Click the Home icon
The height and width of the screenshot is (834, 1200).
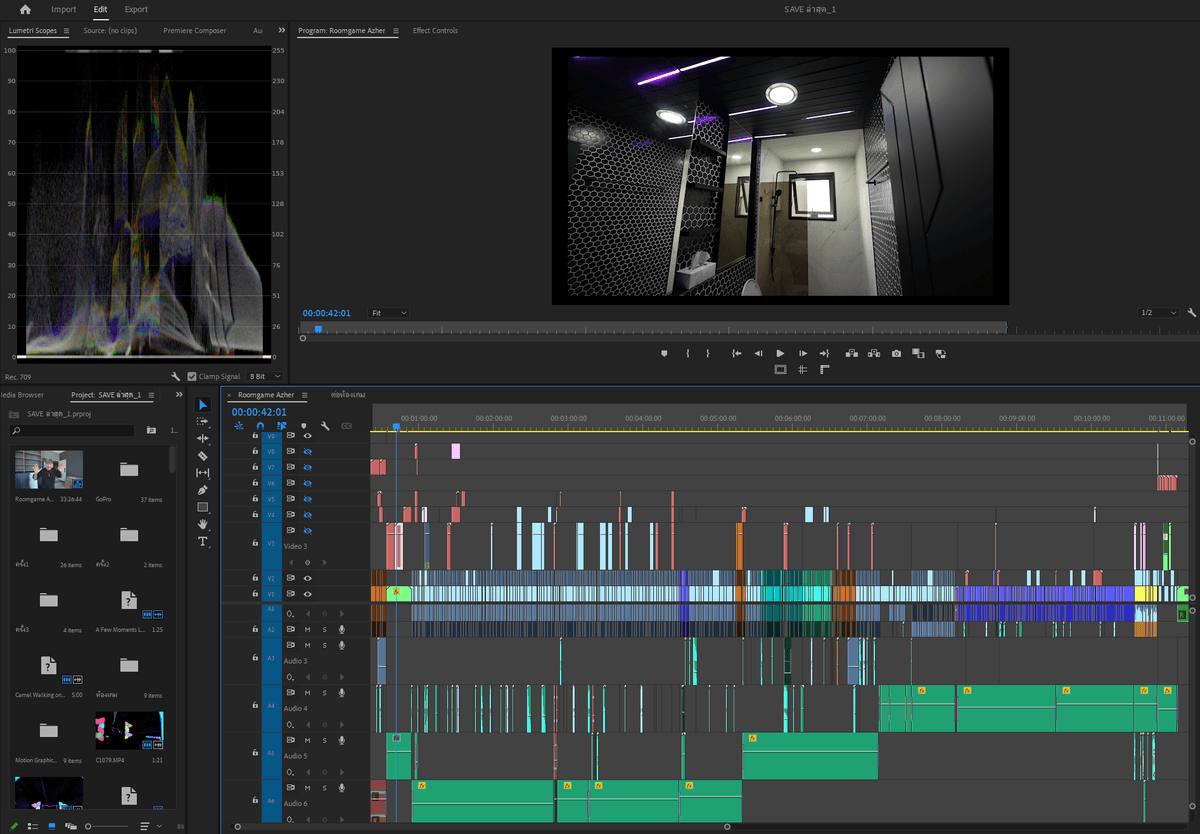pos(25,10)
